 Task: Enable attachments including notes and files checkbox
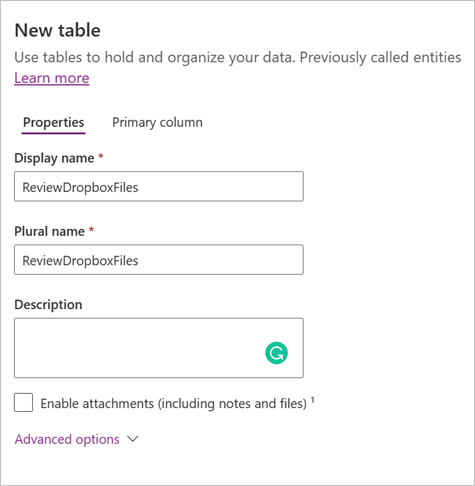coord(23,403)
